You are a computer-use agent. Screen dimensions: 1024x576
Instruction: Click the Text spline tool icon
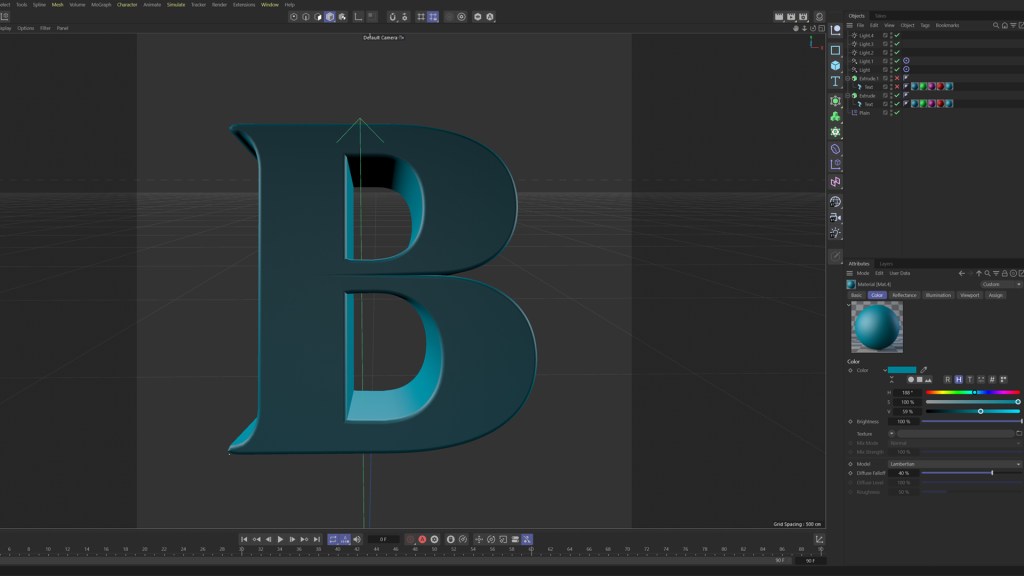coord(835,82)
